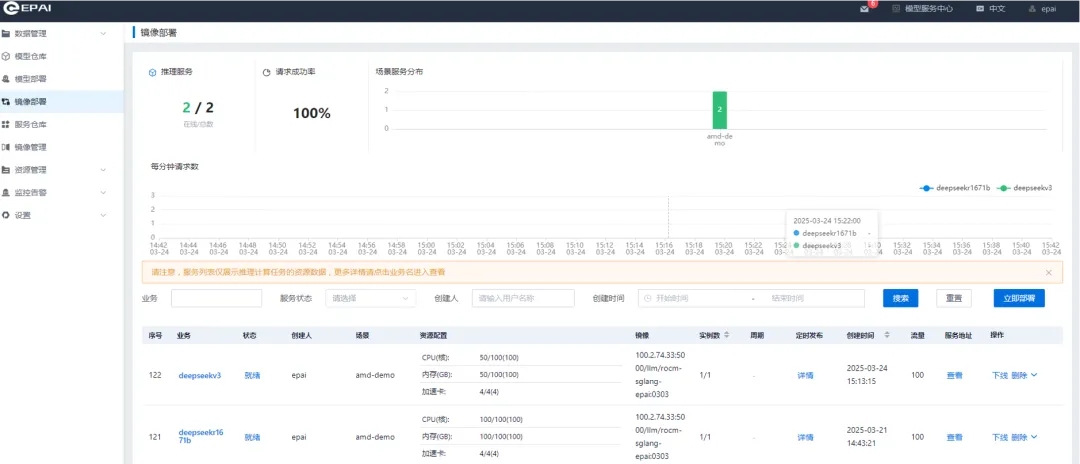Click the green amd-demo bar in chart
Viewport: 1080px width, 464px height.
click(719, 109)
